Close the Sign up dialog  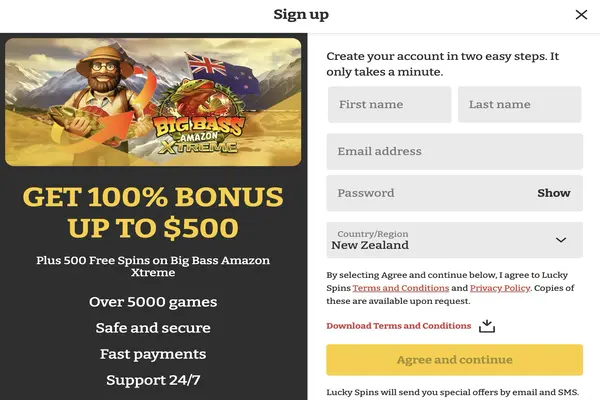point(581,15)
